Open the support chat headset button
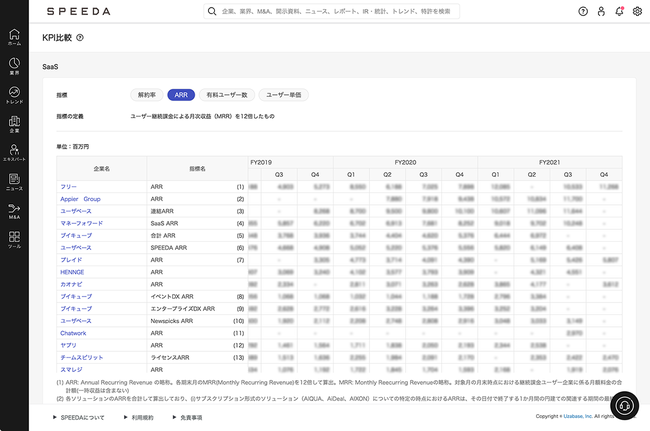Image resolution: width=650 pixels, height=431 pixels. tap(624, 406)
